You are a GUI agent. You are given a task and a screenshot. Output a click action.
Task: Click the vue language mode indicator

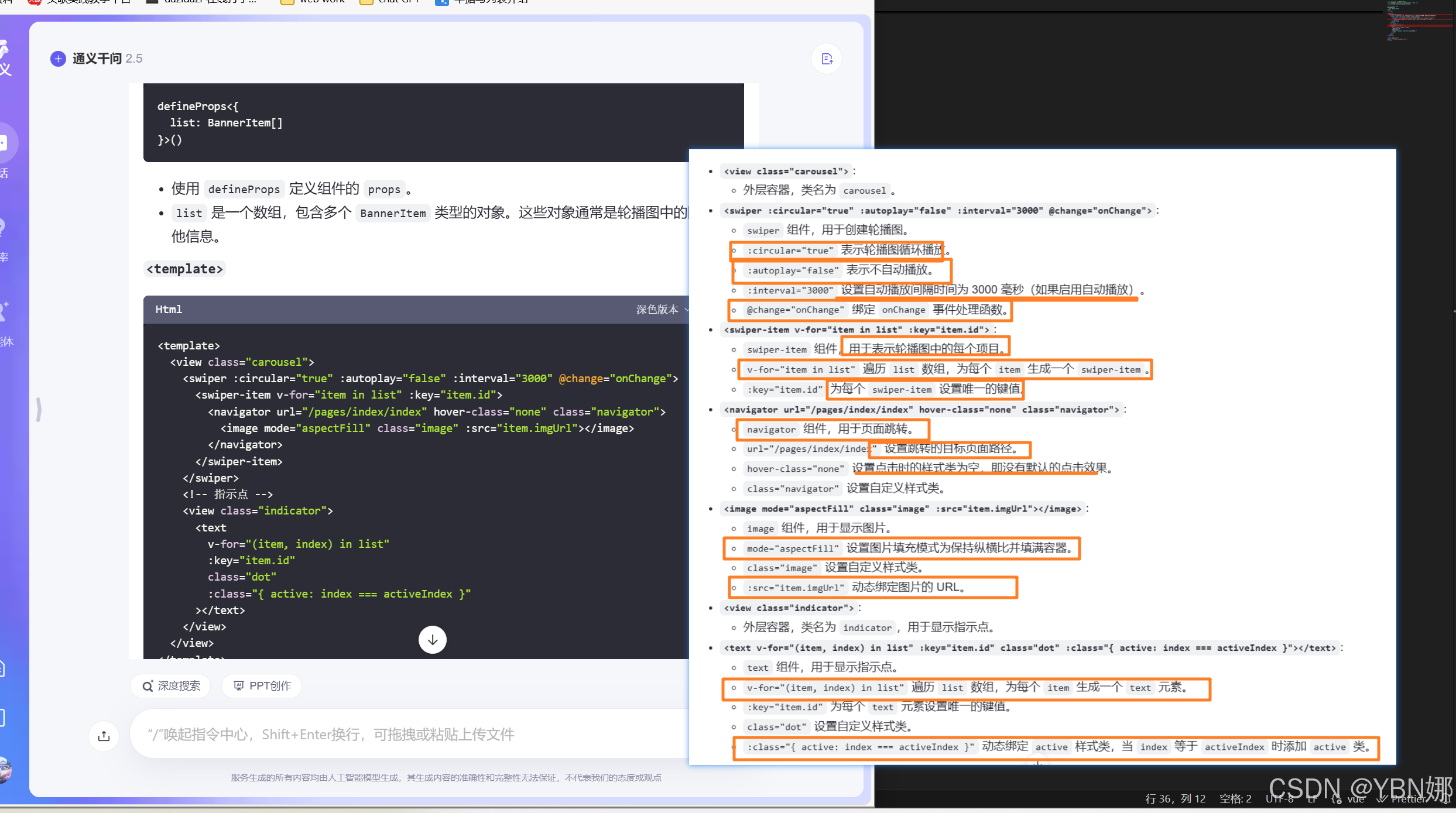(x=1355, y=799)
